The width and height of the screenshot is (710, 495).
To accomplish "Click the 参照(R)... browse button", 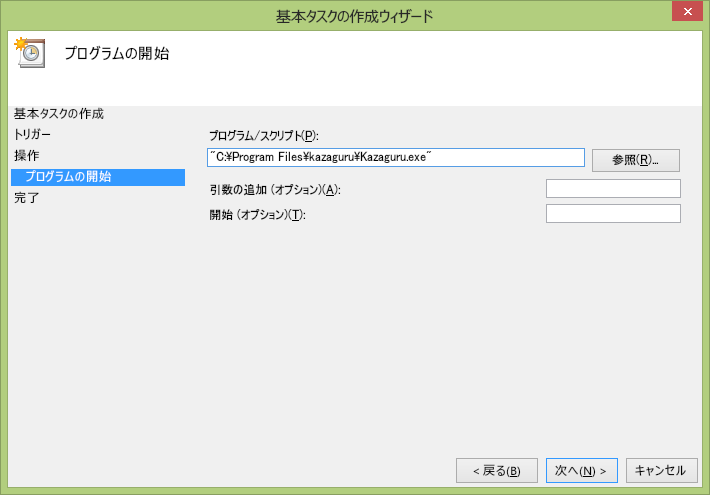I will coord(635,160).
